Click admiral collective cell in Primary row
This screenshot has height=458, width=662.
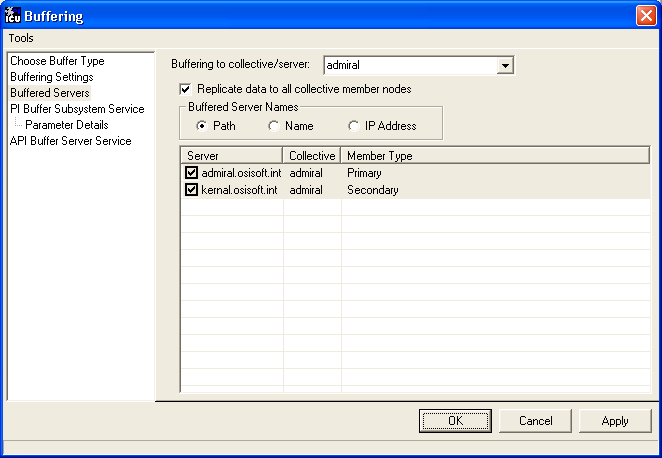coord(306,173)
